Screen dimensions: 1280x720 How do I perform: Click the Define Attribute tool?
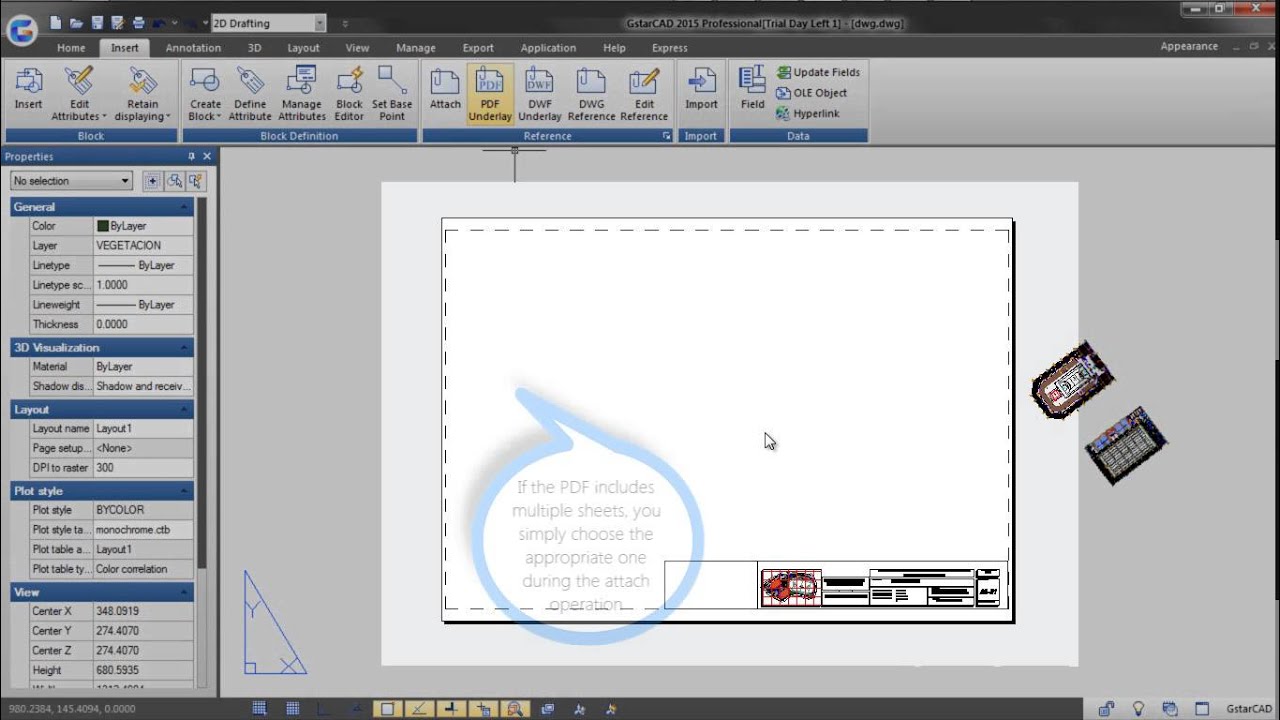coord(250,94)
